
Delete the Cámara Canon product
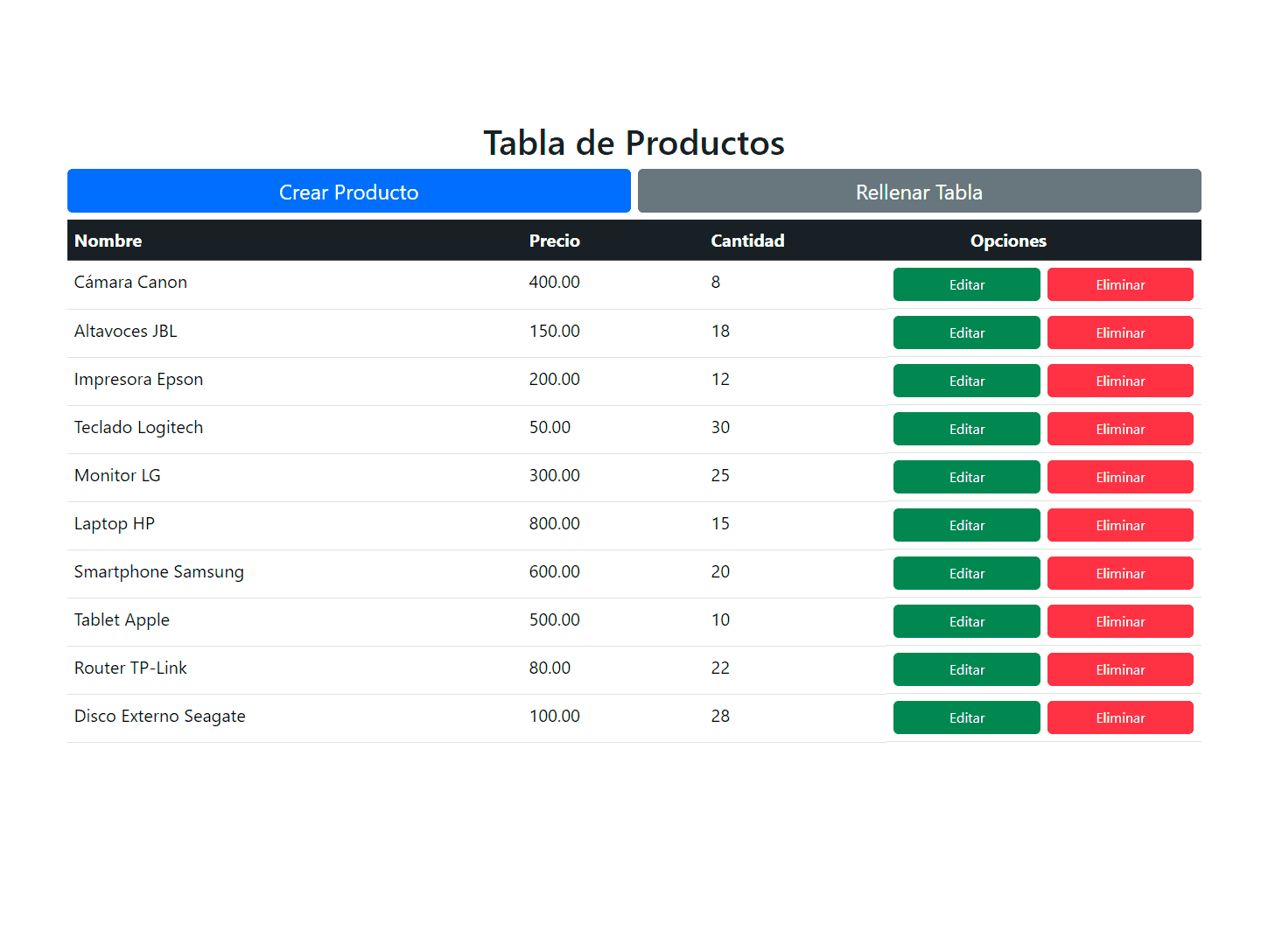pyautogui.click(x=1120, y=284)
